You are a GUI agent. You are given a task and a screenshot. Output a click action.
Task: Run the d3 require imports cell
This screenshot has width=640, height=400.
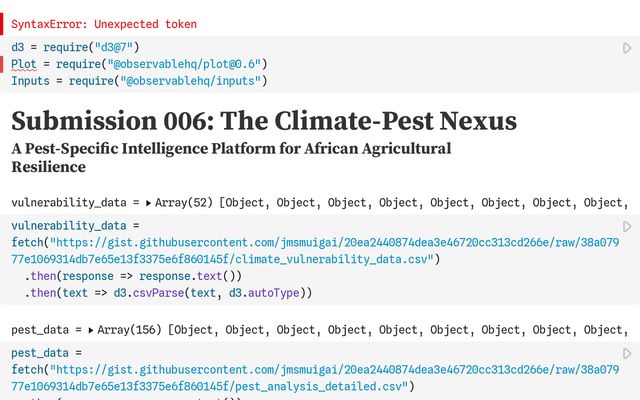(627, 47)
